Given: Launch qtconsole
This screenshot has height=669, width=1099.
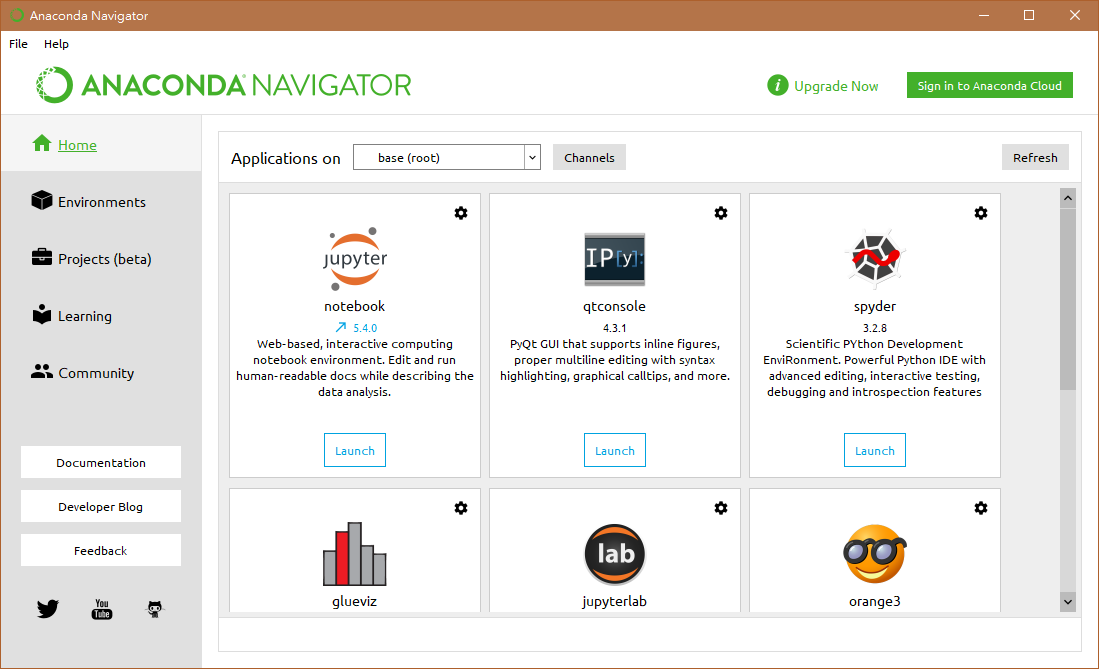Looking at the screenshot, I should [615, 450].
